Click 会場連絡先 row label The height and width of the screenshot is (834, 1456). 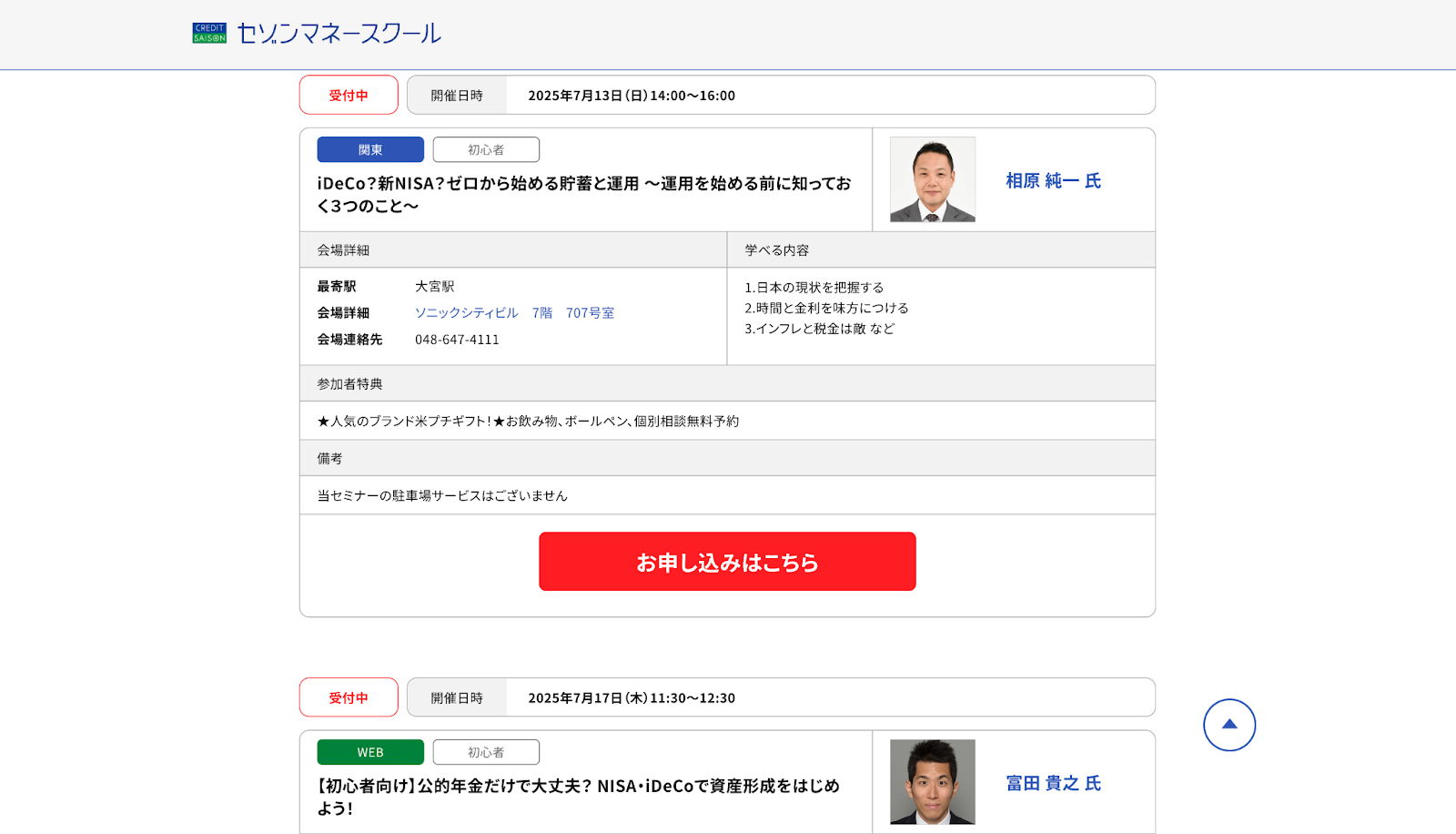coord(349,340)
